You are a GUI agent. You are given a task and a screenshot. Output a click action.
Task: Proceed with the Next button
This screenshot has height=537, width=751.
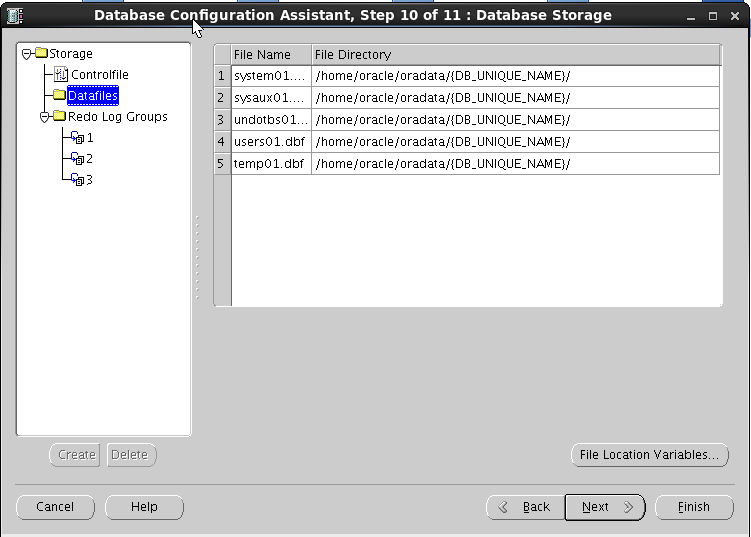coord(605,507)
